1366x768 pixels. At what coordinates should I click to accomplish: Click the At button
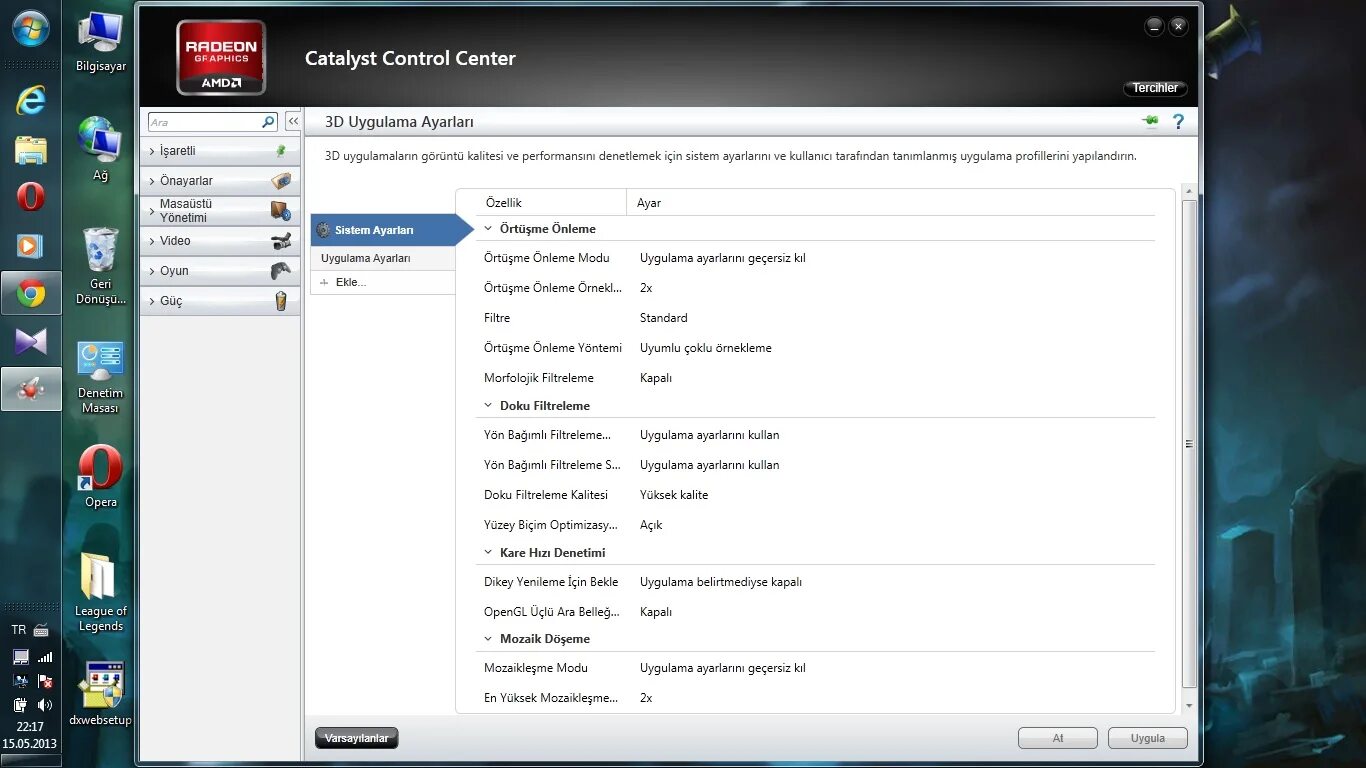point(1058,738)
